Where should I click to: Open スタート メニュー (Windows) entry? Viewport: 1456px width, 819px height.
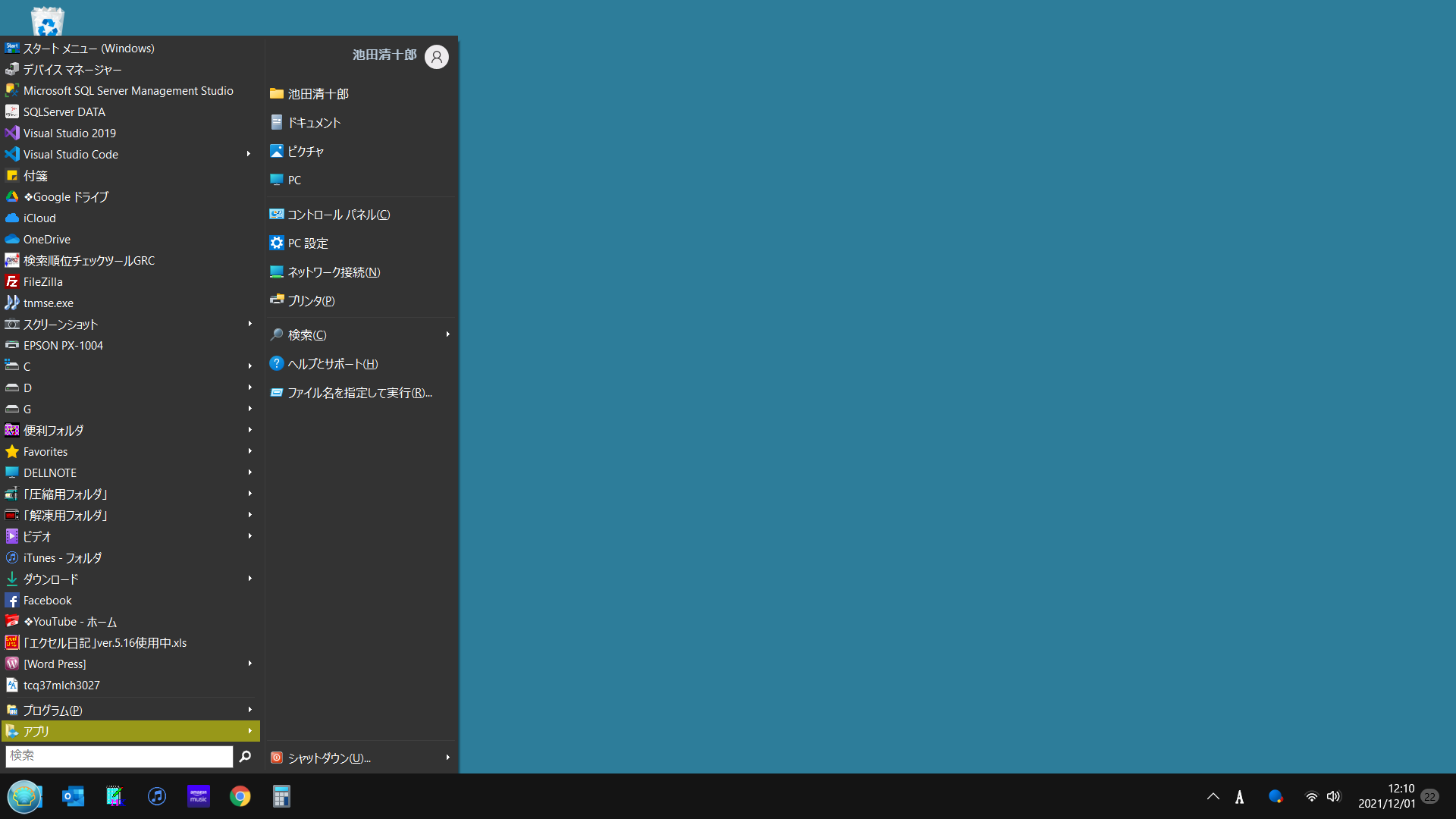tap(130, 48)
